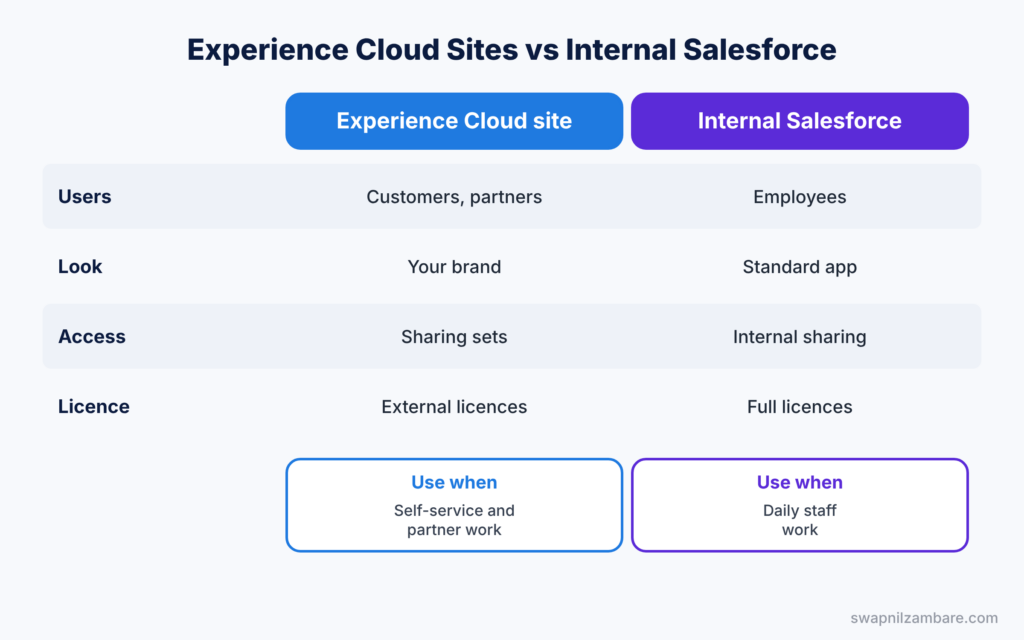
Task: Click the 'Customers, partners' cell
Action: pos(454,197)
